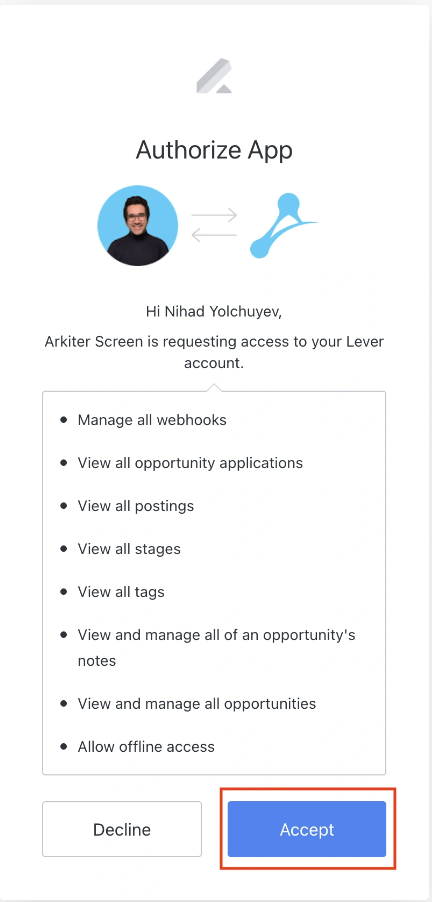Click the left-pointing gray arrow
This screenshot has height=902, width=432.
[214, 235]
